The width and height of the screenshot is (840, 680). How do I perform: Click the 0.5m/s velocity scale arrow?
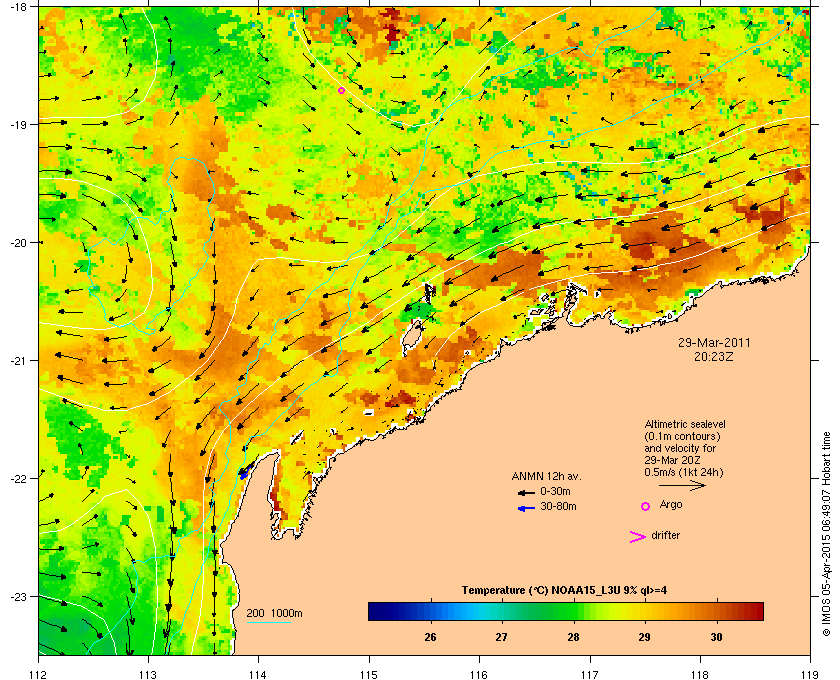click(x=682, y=486)
